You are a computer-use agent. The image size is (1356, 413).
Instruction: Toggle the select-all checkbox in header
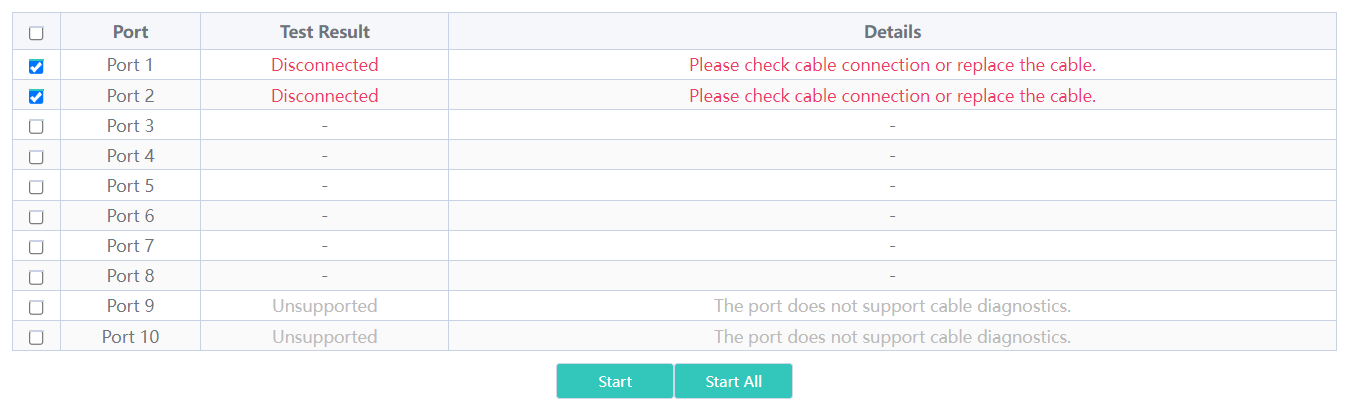click(36, 33)
